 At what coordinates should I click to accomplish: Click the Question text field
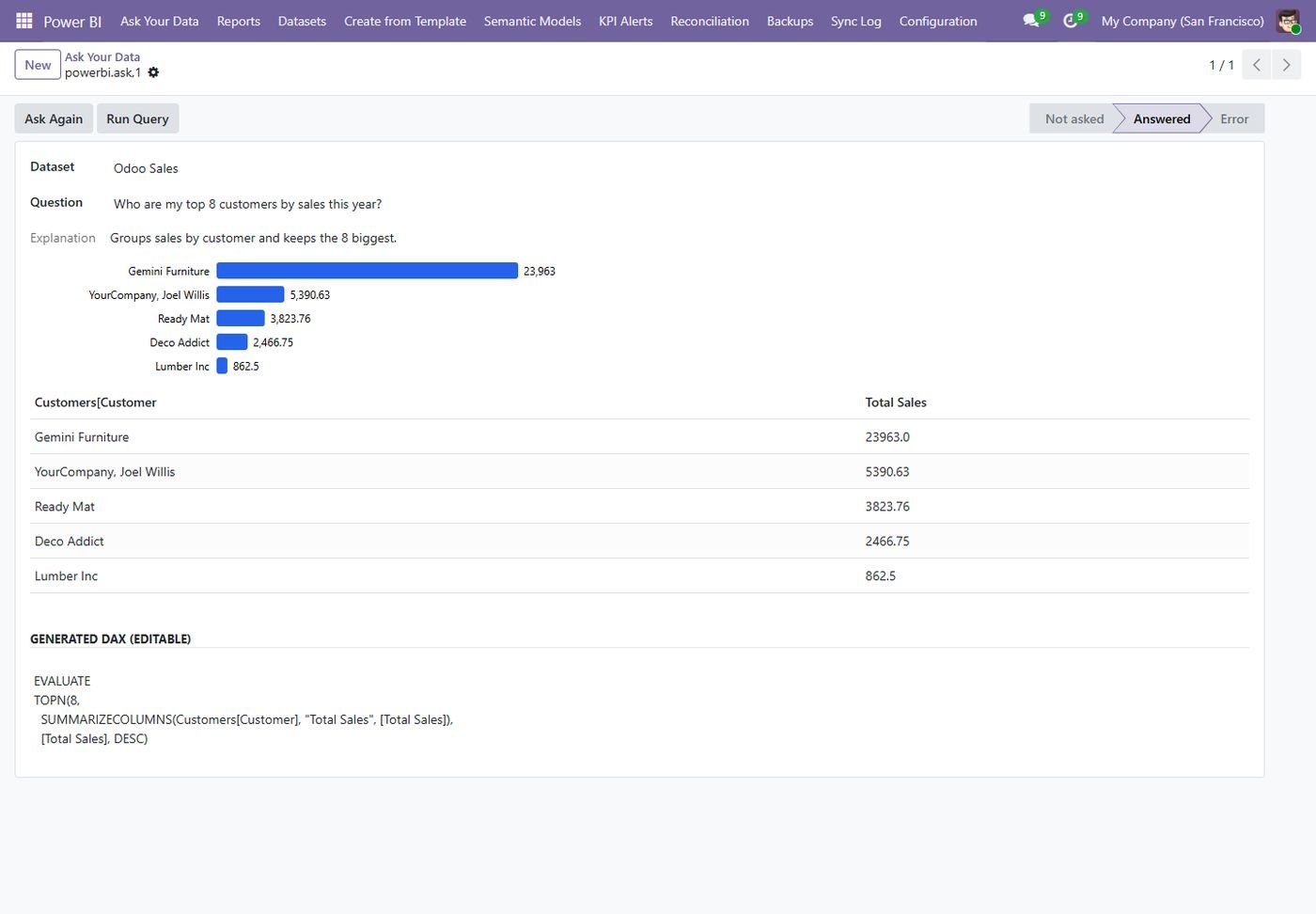(248, 204)
